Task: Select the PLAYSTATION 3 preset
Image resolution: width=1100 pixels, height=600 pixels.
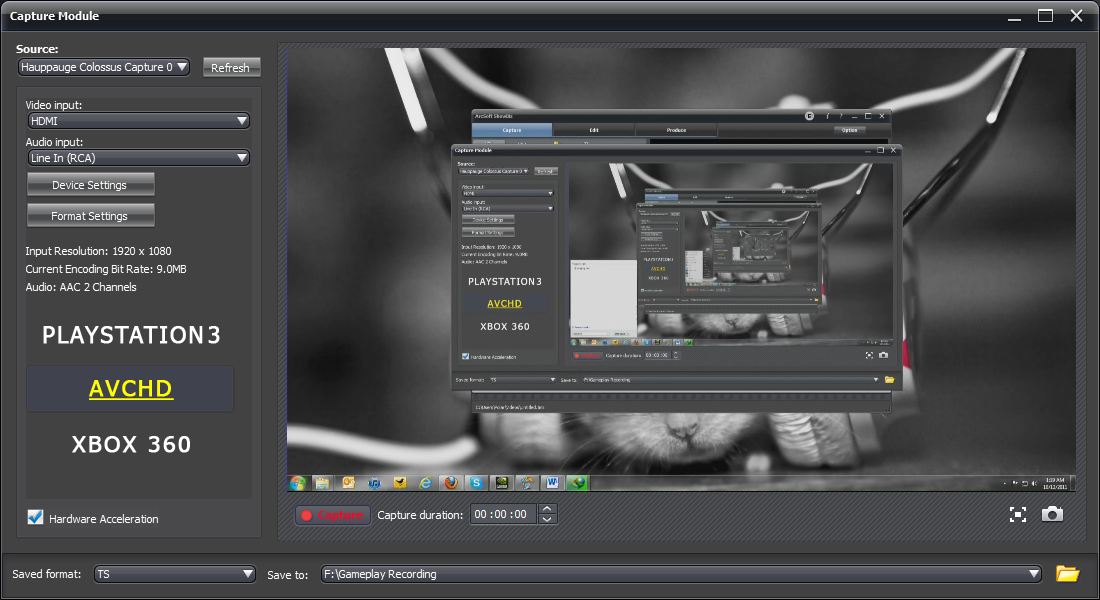Action: pos(131,335)
